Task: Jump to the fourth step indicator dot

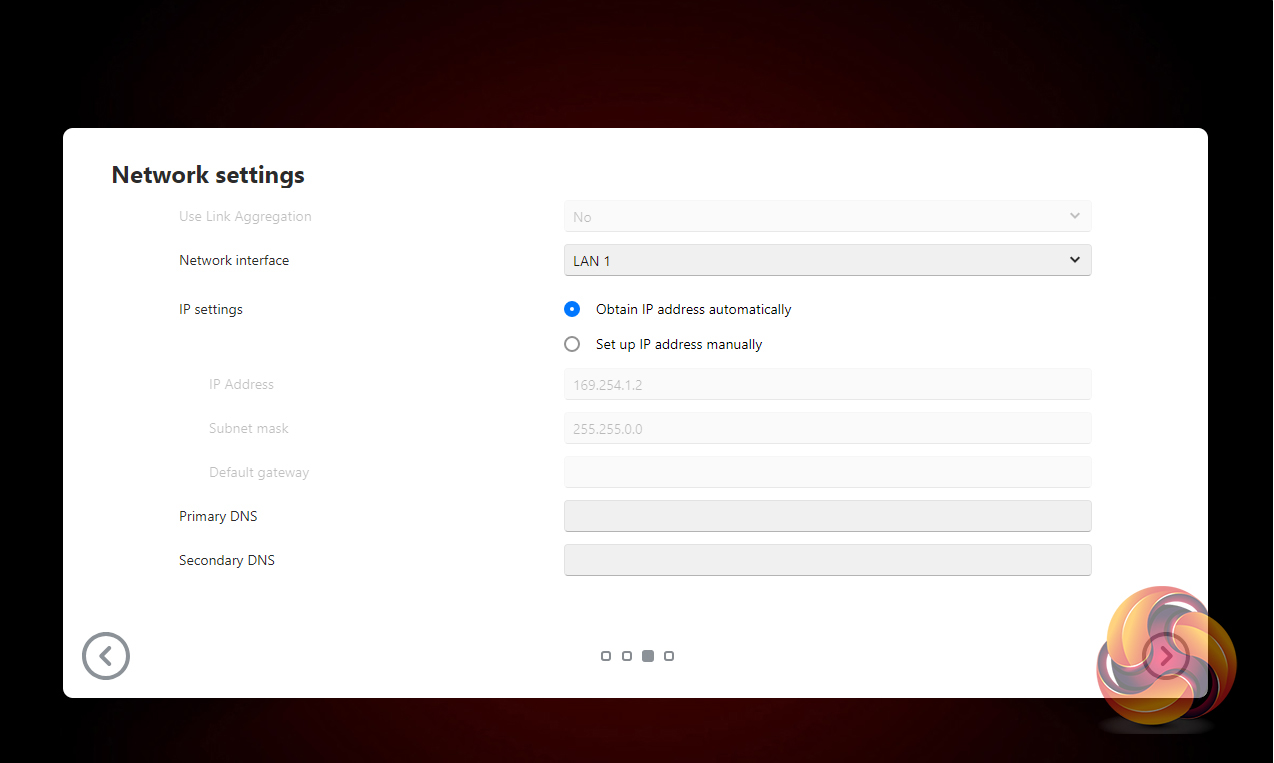Action: coord(669,656)
